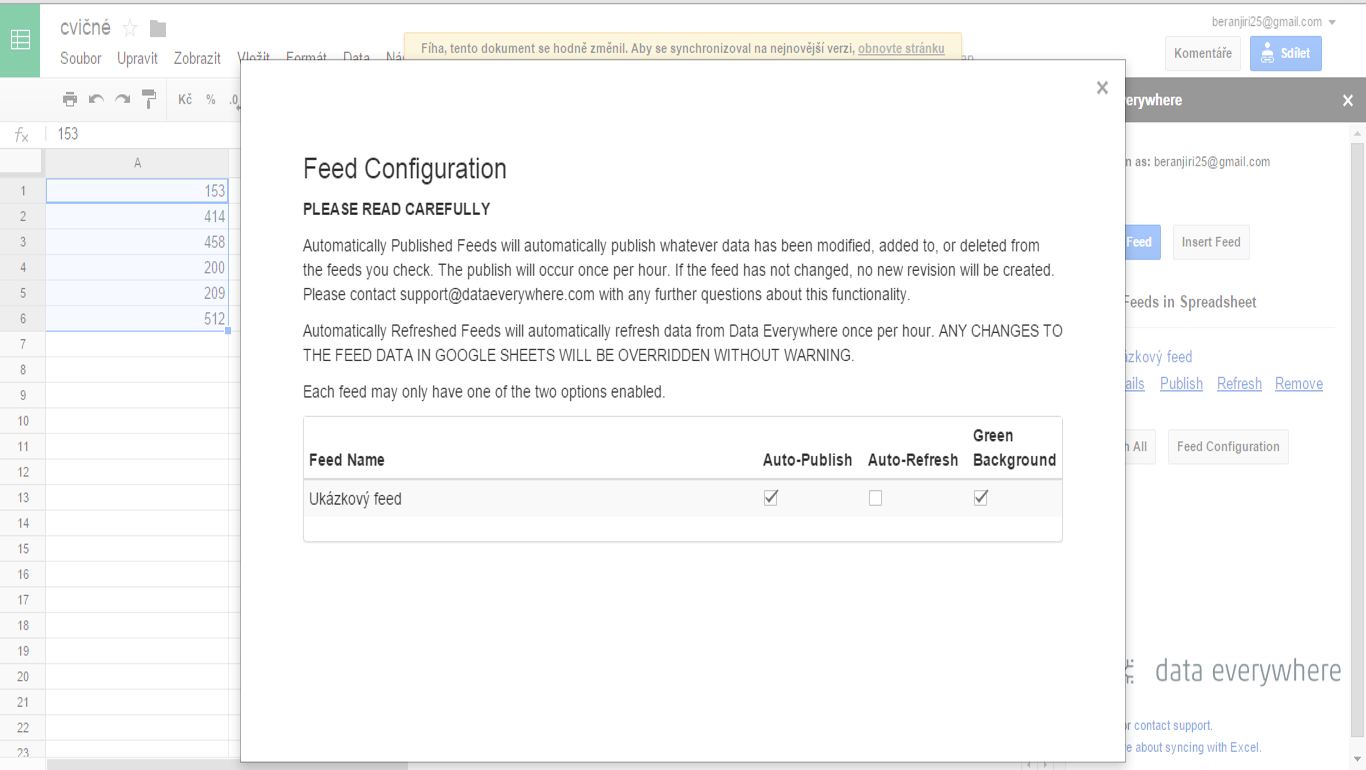This screenshot has width=1366, height=770.
Task: Click the undo arrow icon
Action: pos(96,99)
